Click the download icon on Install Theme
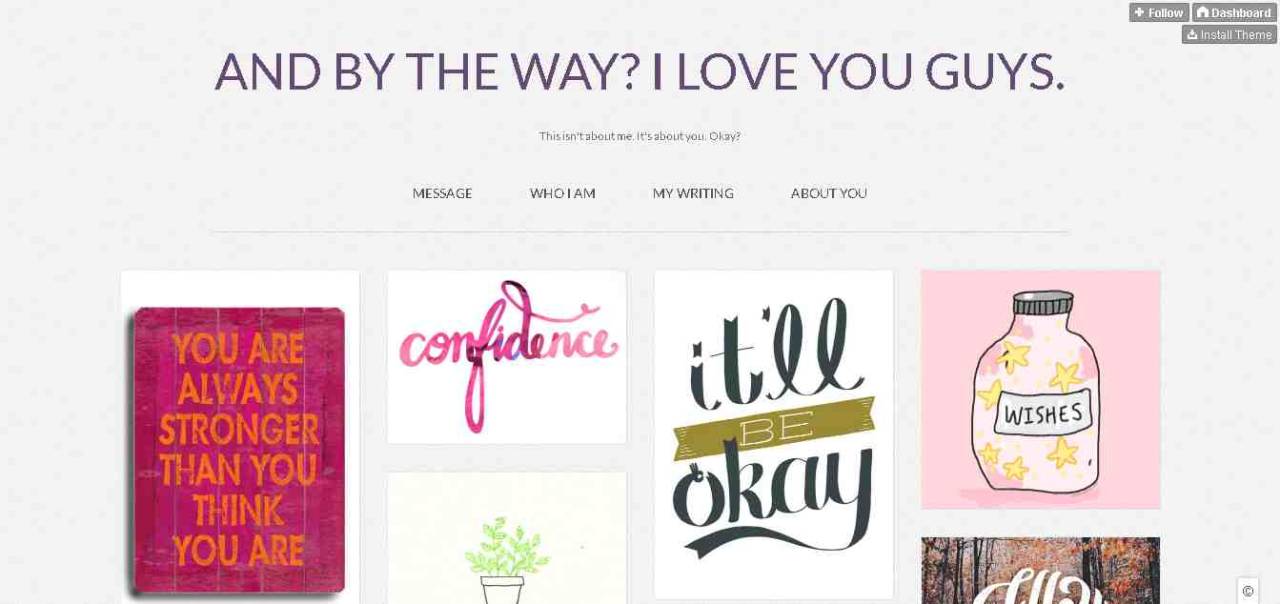1280x604 pixels. pyautogui.click(x=1192, y=34)
